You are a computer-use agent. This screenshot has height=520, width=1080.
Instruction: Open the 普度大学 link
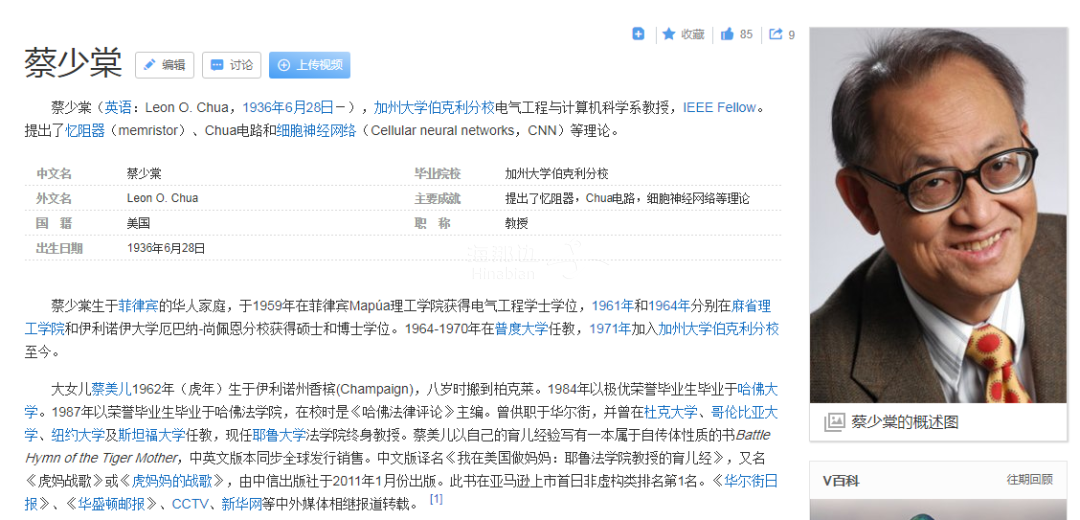(521, 328)
